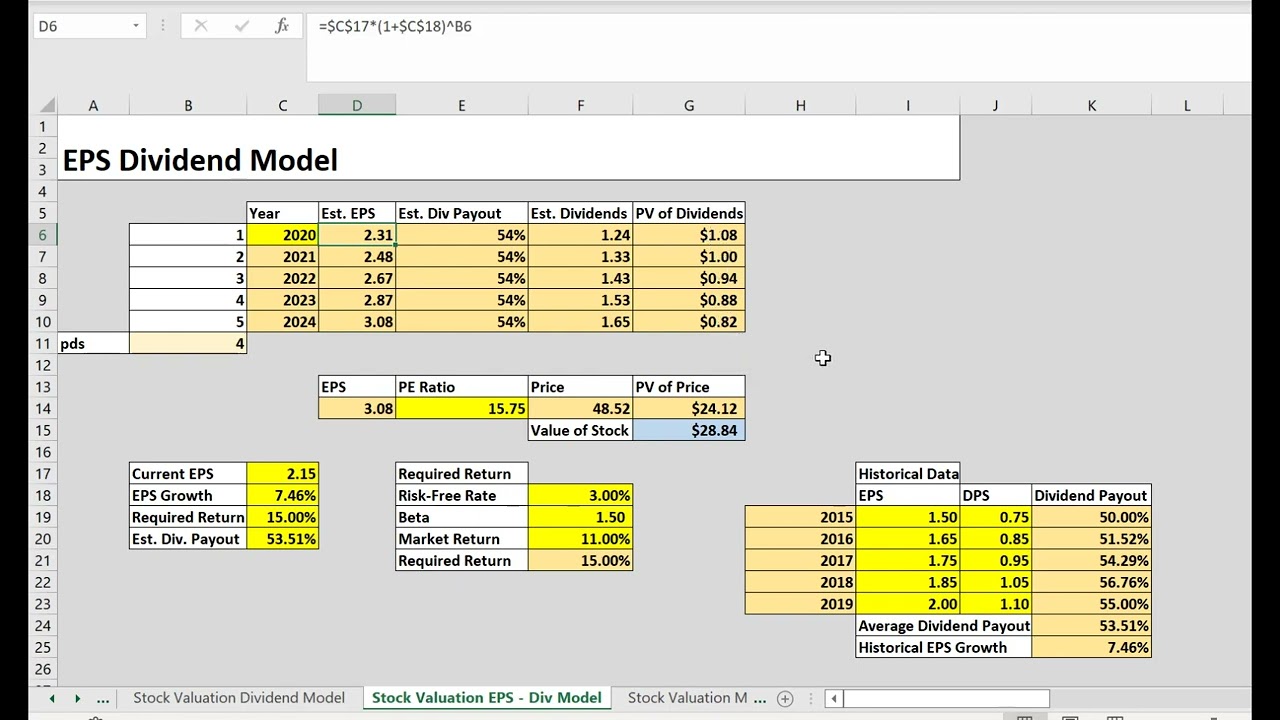1280x720 pixels.
Task: Click the Historical Data heading cell
Action: 908,474
